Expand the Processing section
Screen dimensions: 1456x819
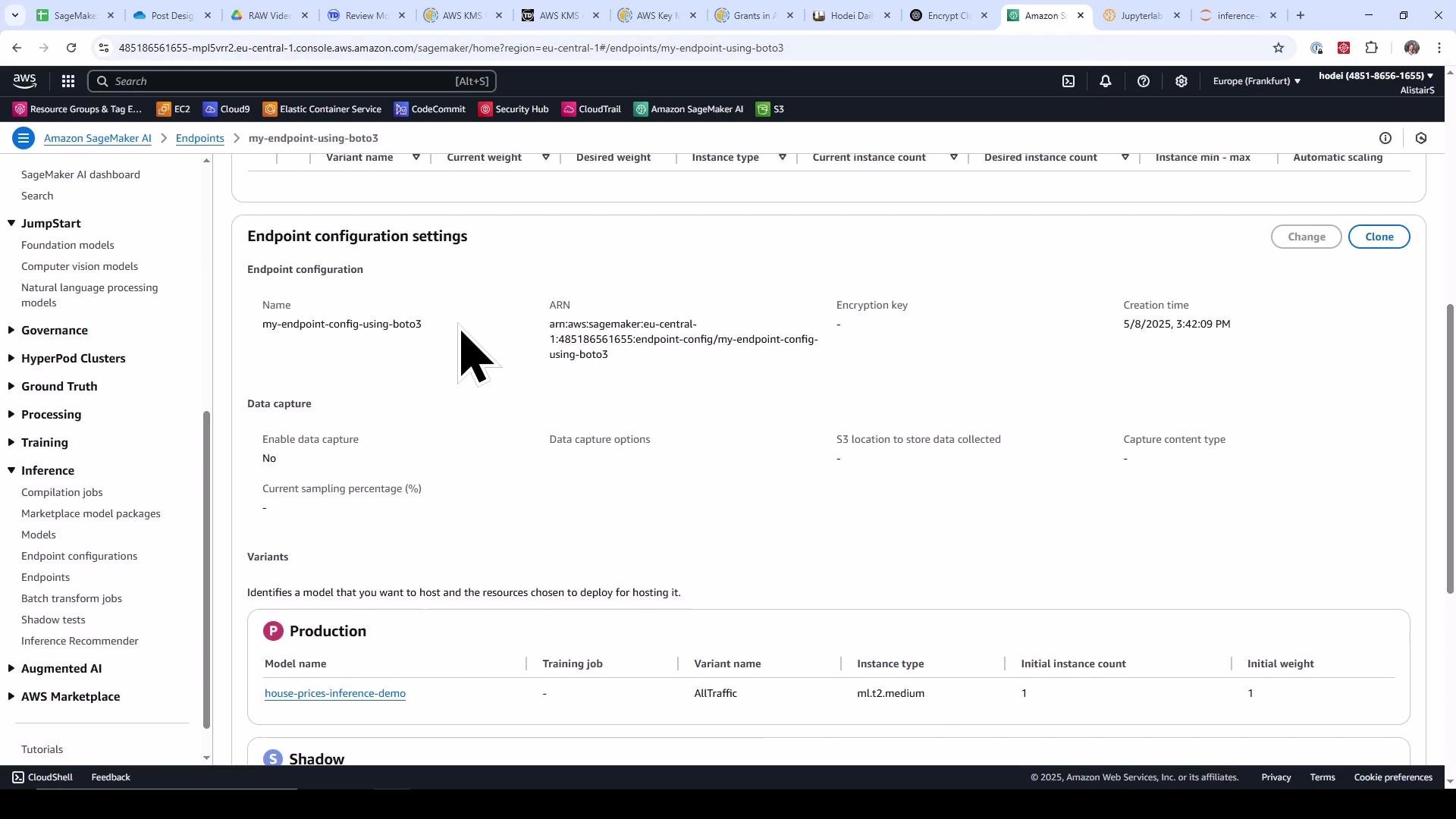pyautogui.click(x=11, y=414)
